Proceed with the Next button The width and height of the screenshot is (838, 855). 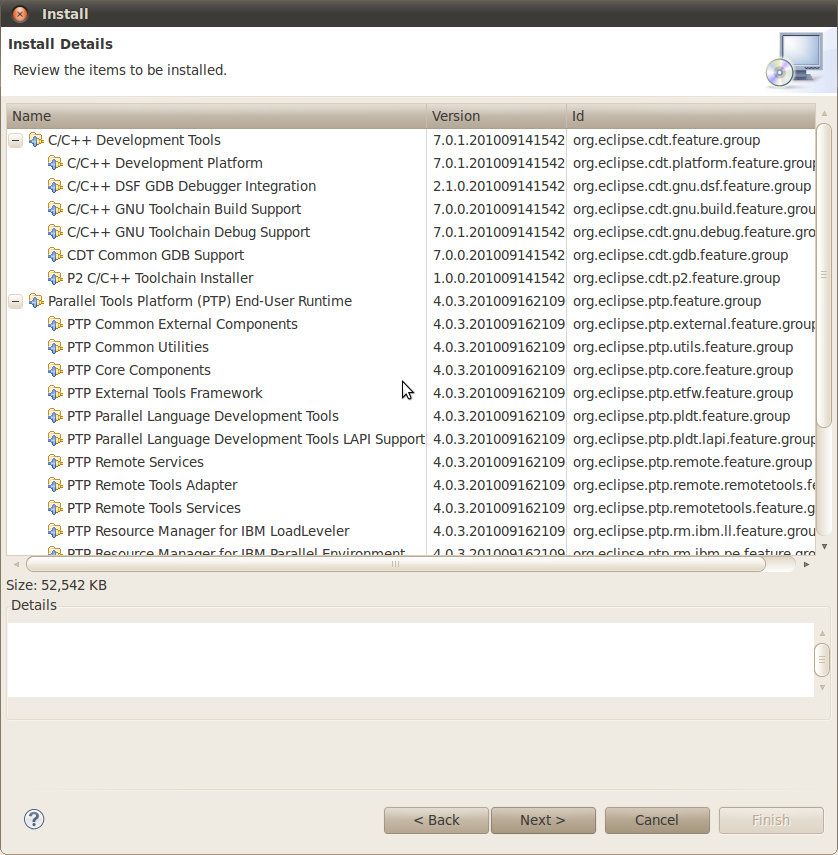pos(543,820)
